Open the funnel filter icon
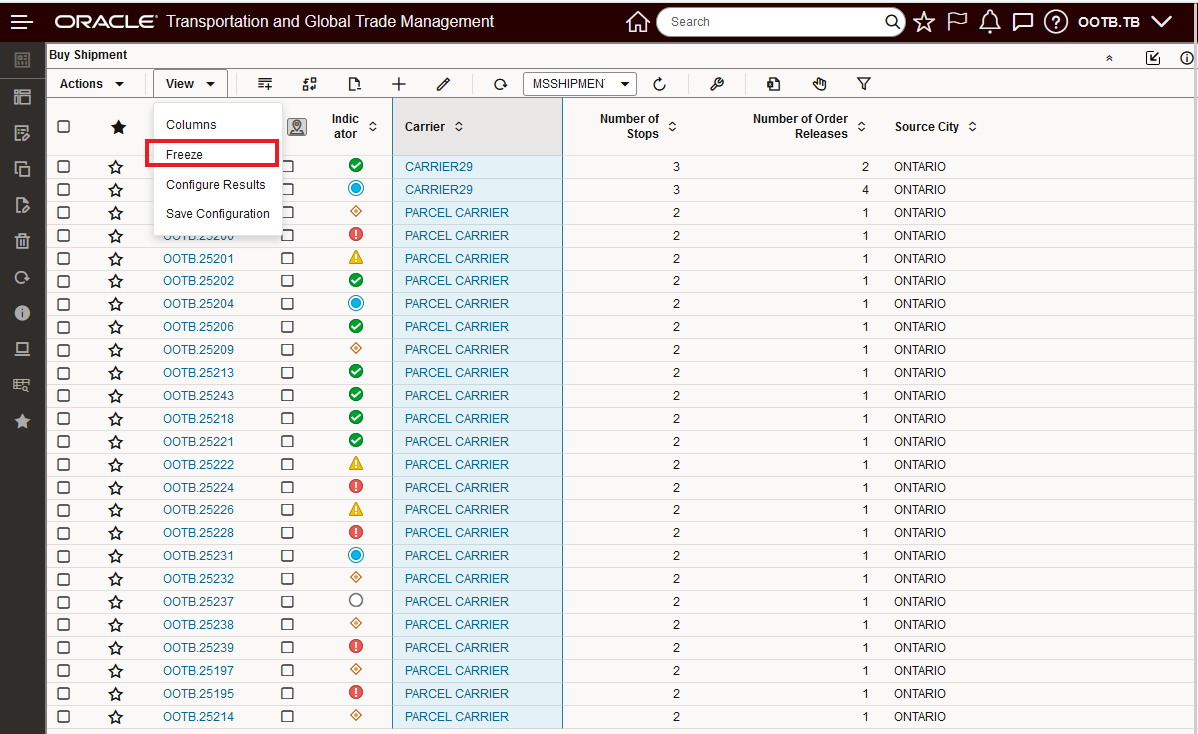 click(863, 84)
